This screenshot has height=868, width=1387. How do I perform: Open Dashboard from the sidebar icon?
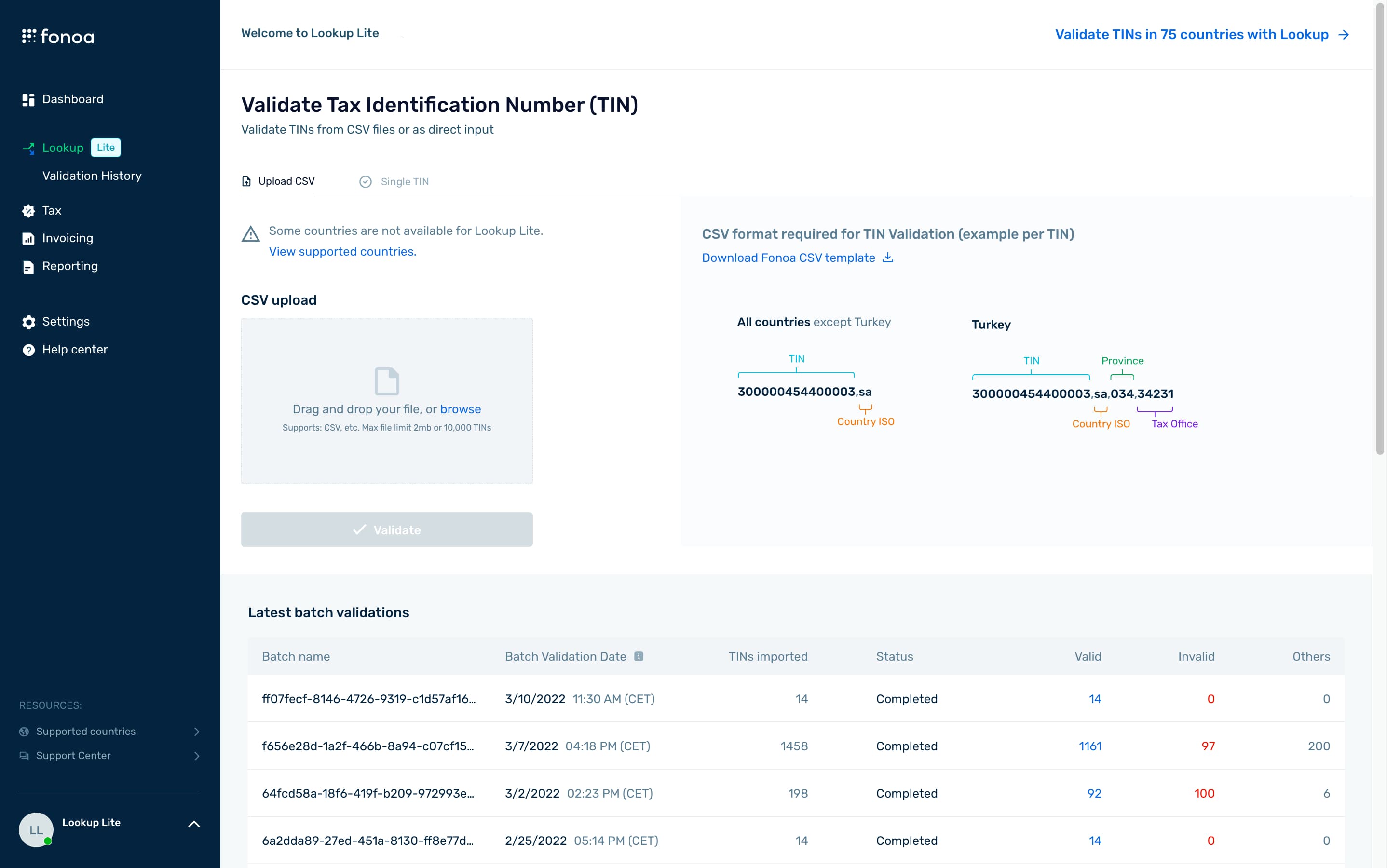click(28, 100)
